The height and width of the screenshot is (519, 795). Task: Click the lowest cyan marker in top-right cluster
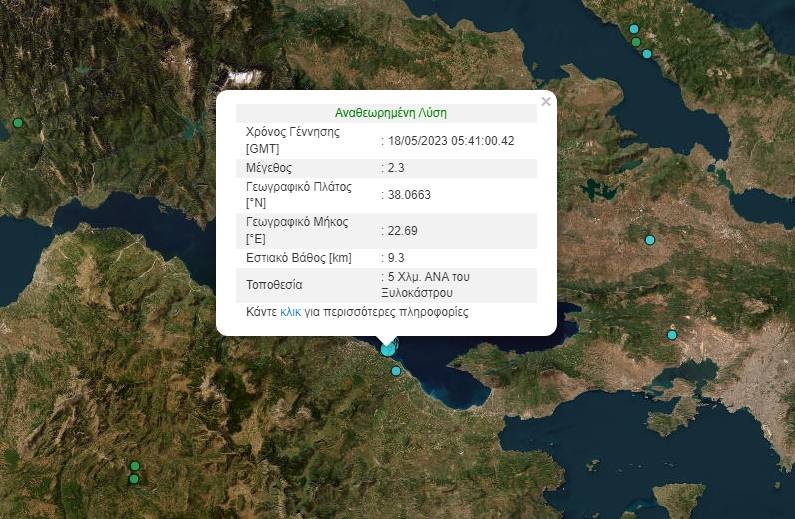click(x=647, y=54)
